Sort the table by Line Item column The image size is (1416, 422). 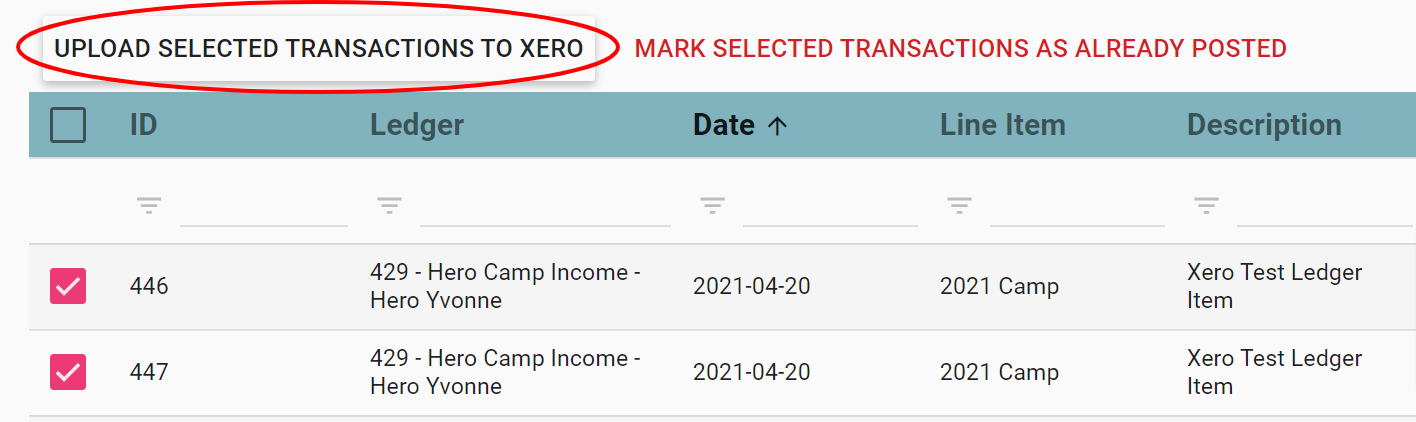coord(1002,125)
